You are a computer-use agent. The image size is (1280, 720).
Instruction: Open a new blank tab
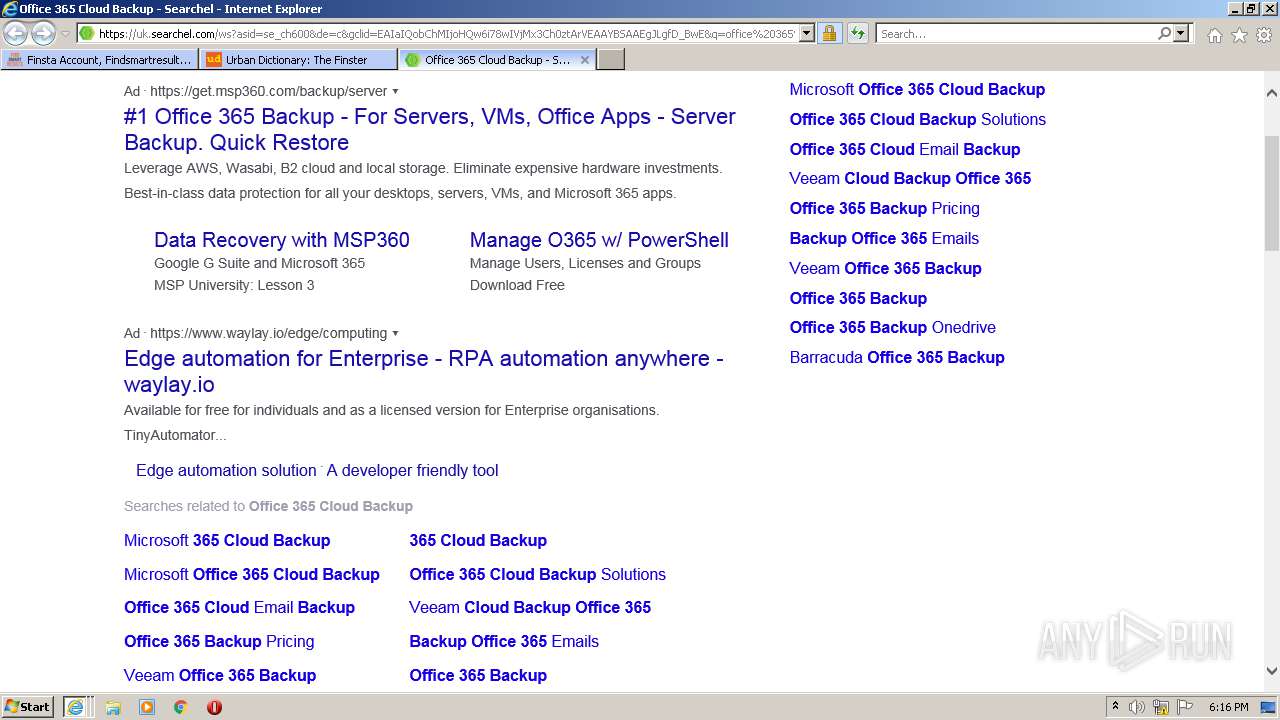click(x=611, y=60)
